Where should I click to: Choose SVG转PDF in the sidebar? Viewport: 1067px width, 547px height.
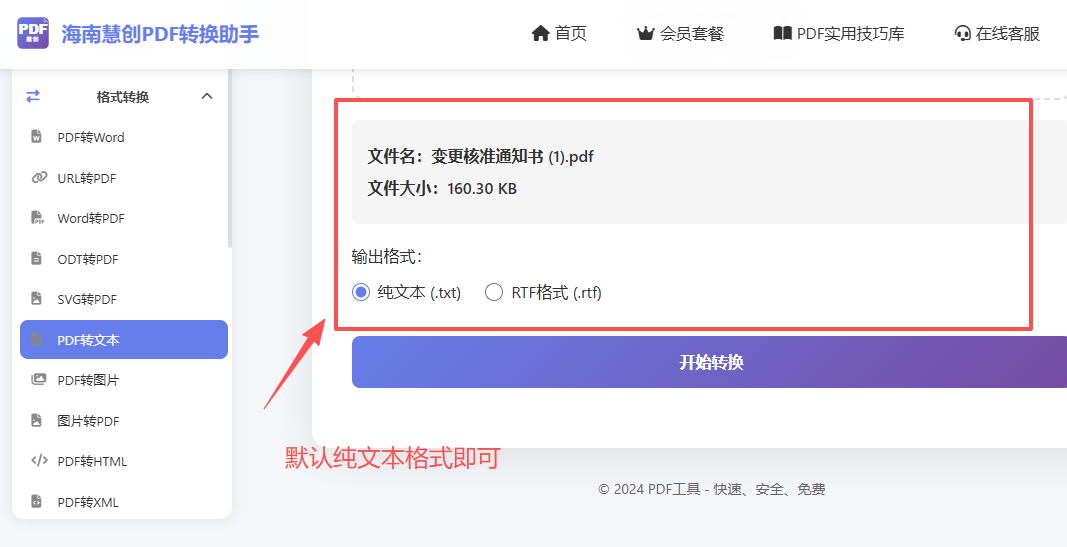(124, 299)
